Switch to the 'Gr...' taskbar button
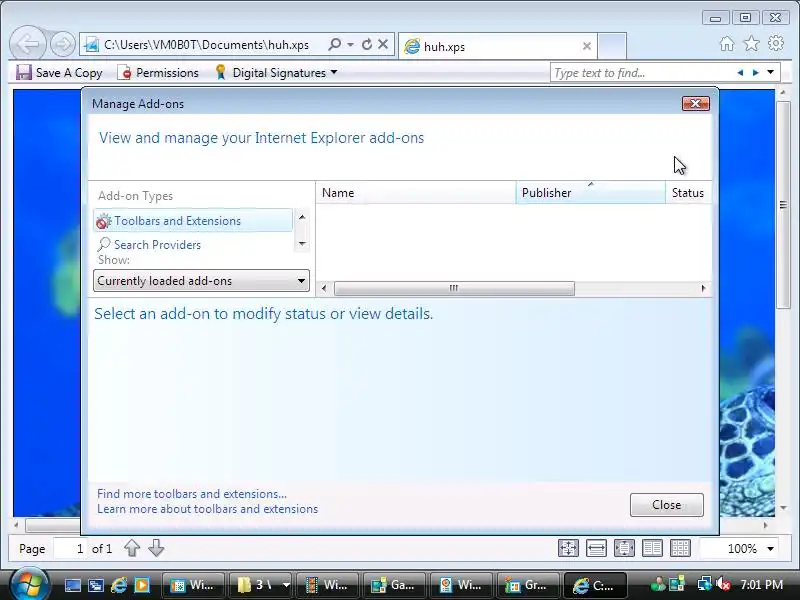Screen dimensions: 800x600 click(528, 585)
